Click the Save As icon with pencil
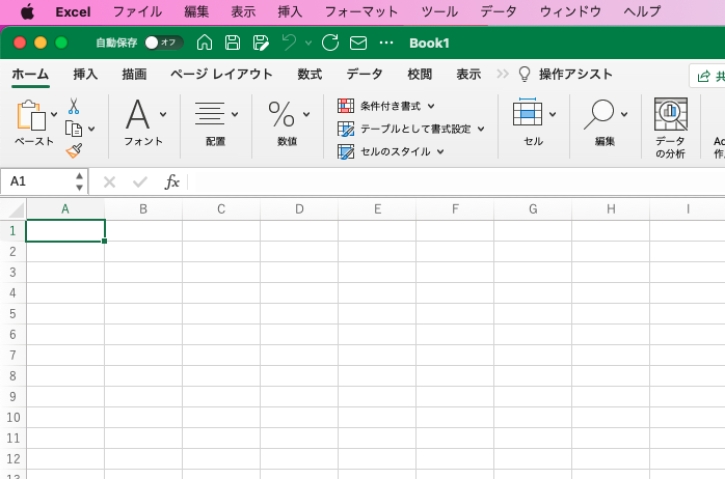Screen dimensions: 725x479 pyautogui.click(x=260, y=43)
